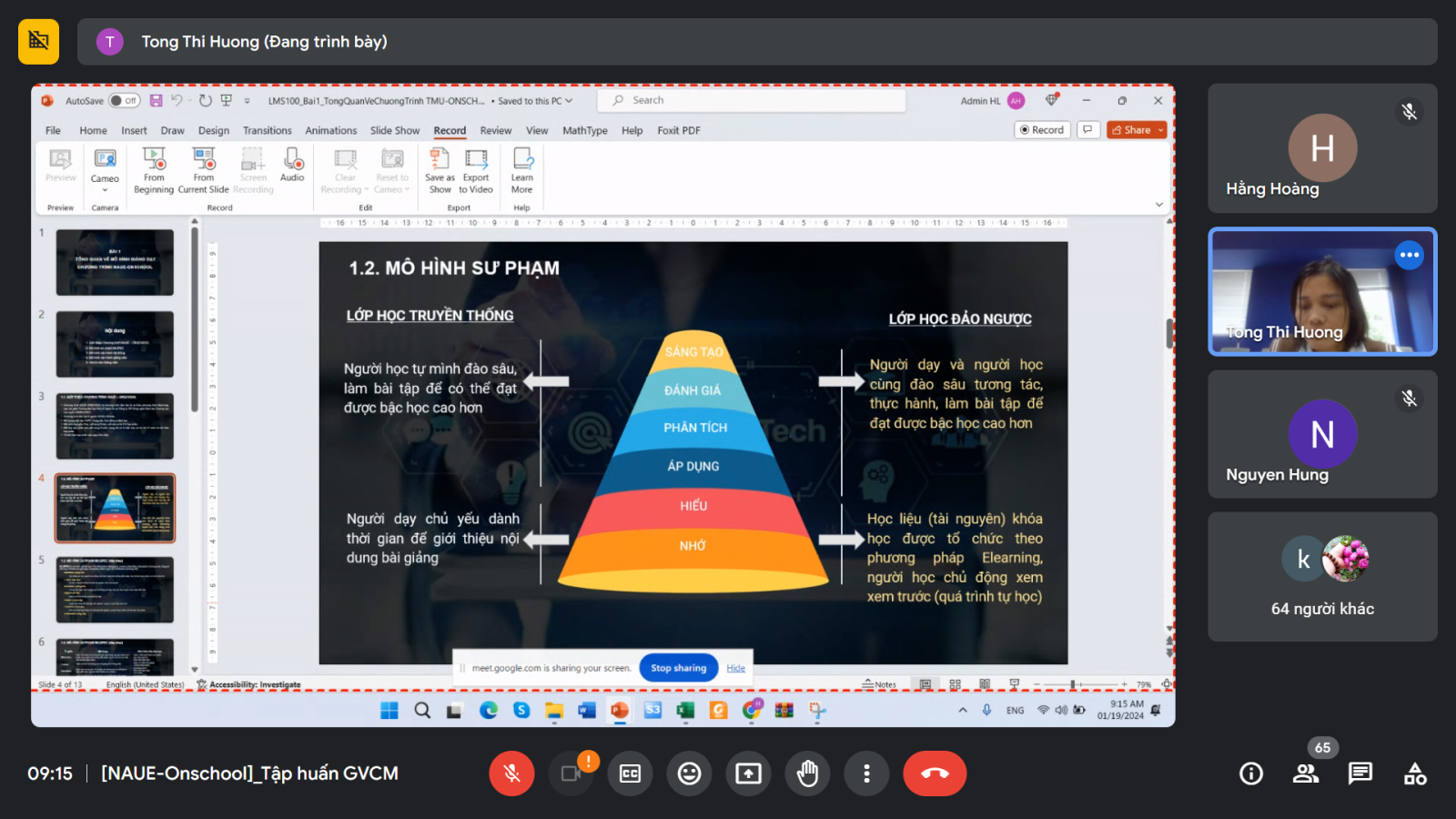Expand Customize Quick Access Toolbar arrow
Image resolution: width=1456 pixels, height=819 pixels.
coord(248,101)
